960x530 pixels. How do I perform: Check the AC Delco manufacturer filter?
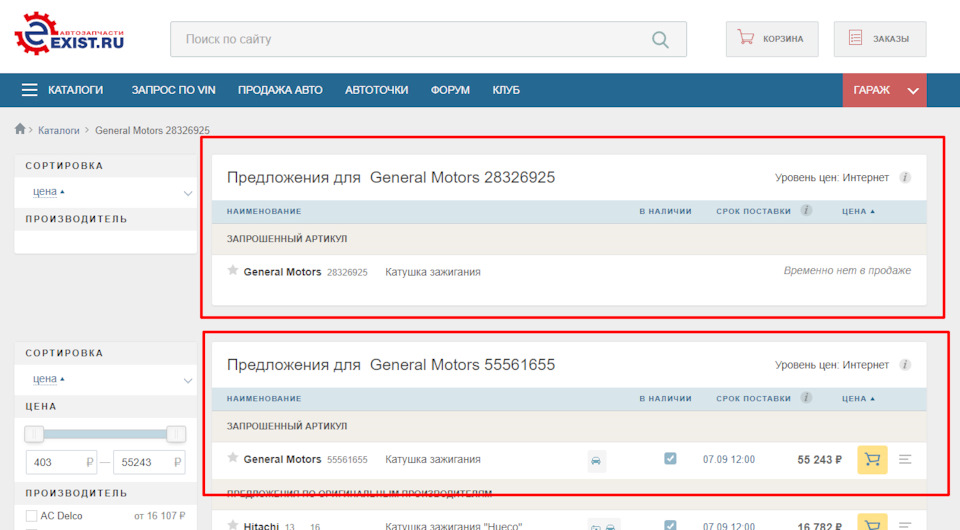click(x=32, y=516)
